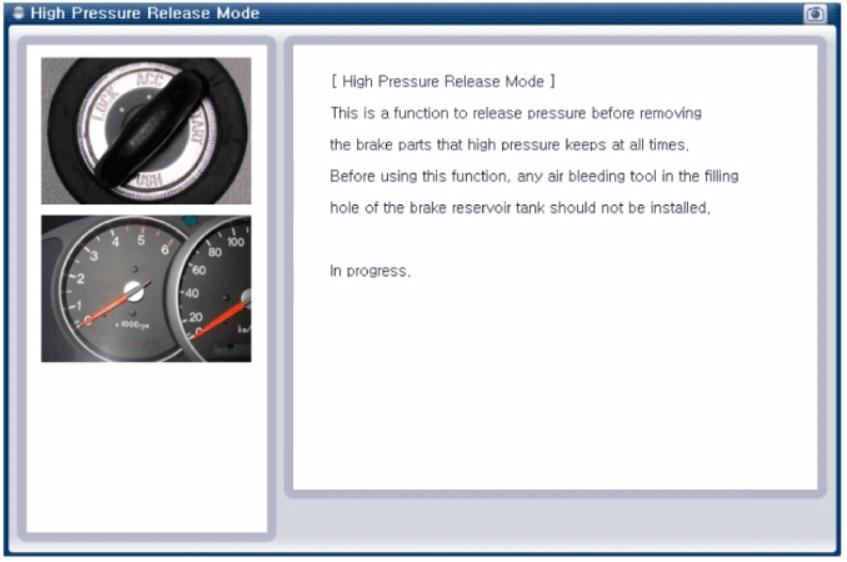Select the tachometer gauge cluster image
This screenshot has height=562, width=847.
pos(146,289)
